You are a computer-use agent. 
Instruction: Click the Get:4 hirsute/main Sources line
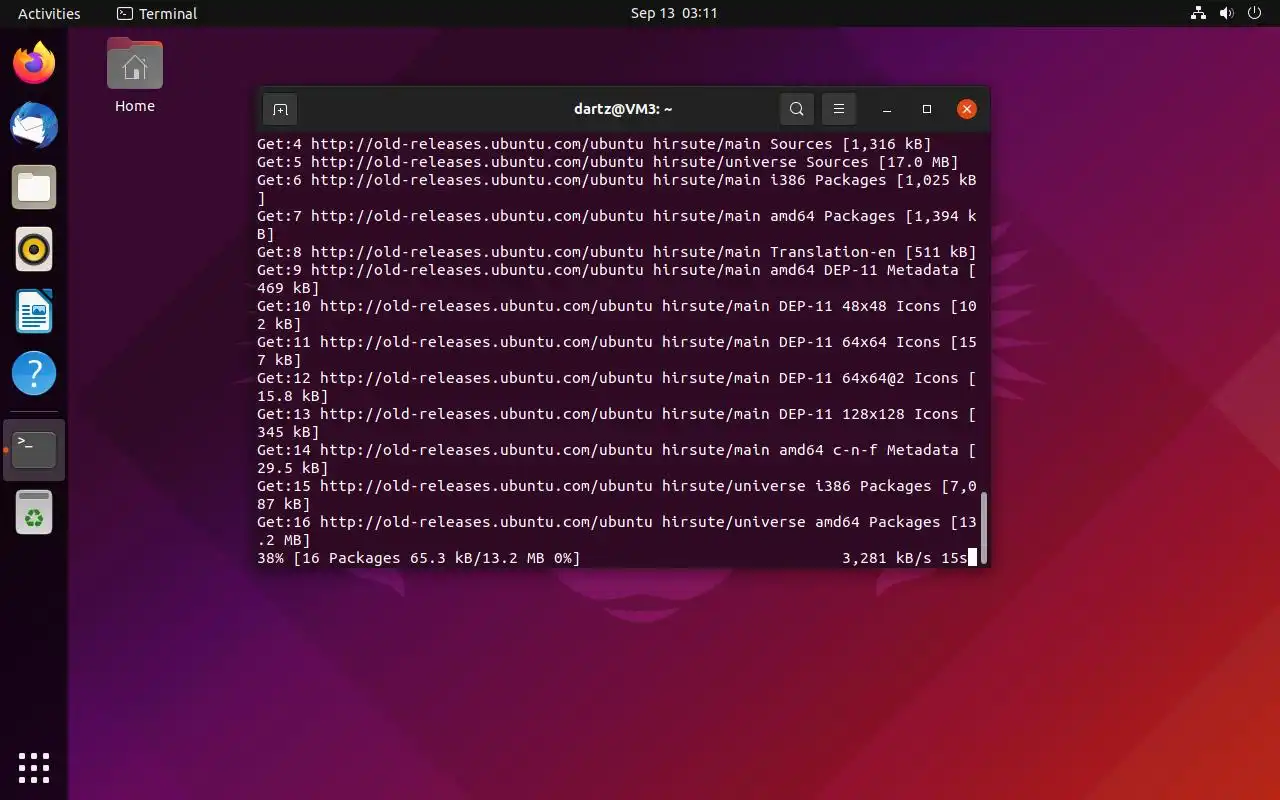click(x=594, y=144)
